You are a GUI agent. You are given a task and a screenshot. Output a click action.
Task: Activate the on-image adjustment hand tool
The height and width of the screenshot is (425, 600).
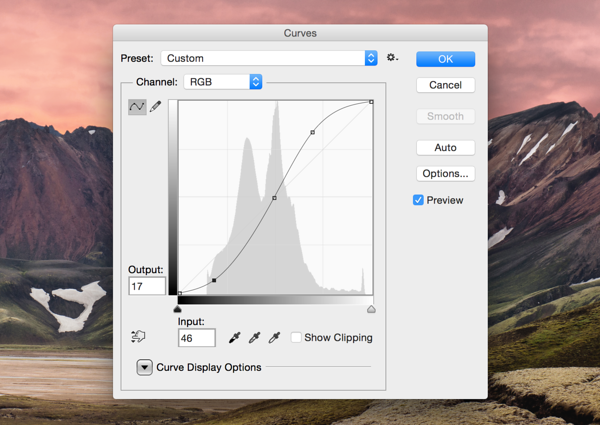(x=138, y=336)
